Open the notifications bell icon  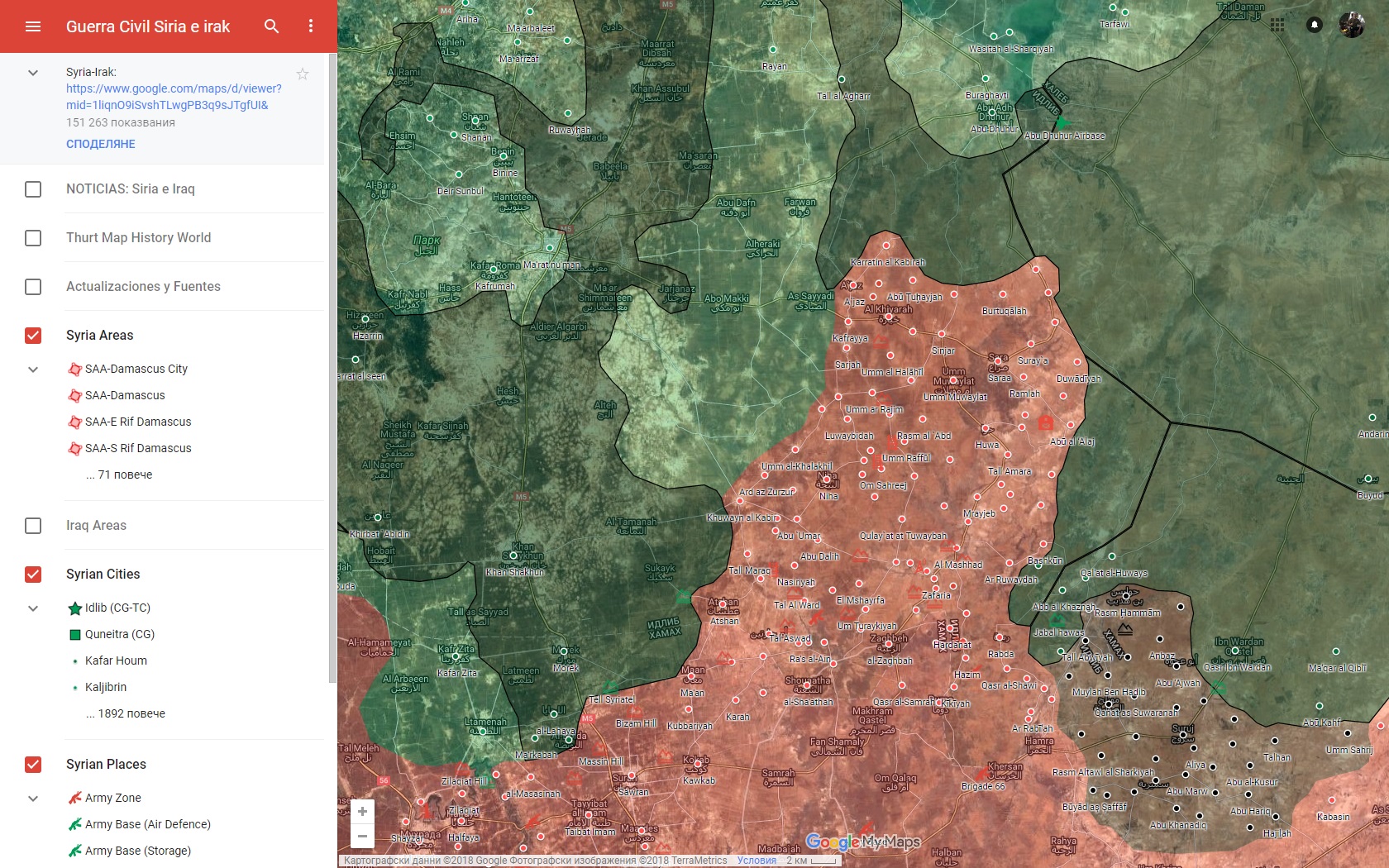tap(1314, 25)
